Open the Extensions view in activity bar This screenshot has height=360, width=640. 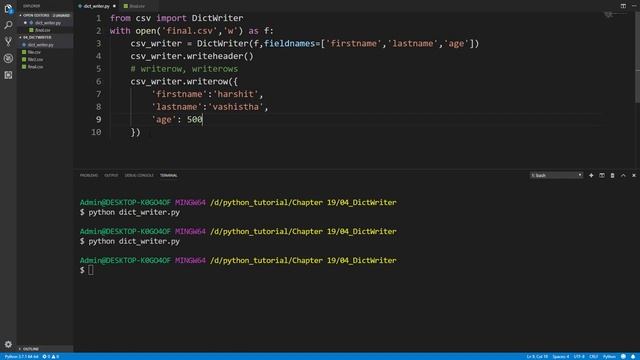8,75
